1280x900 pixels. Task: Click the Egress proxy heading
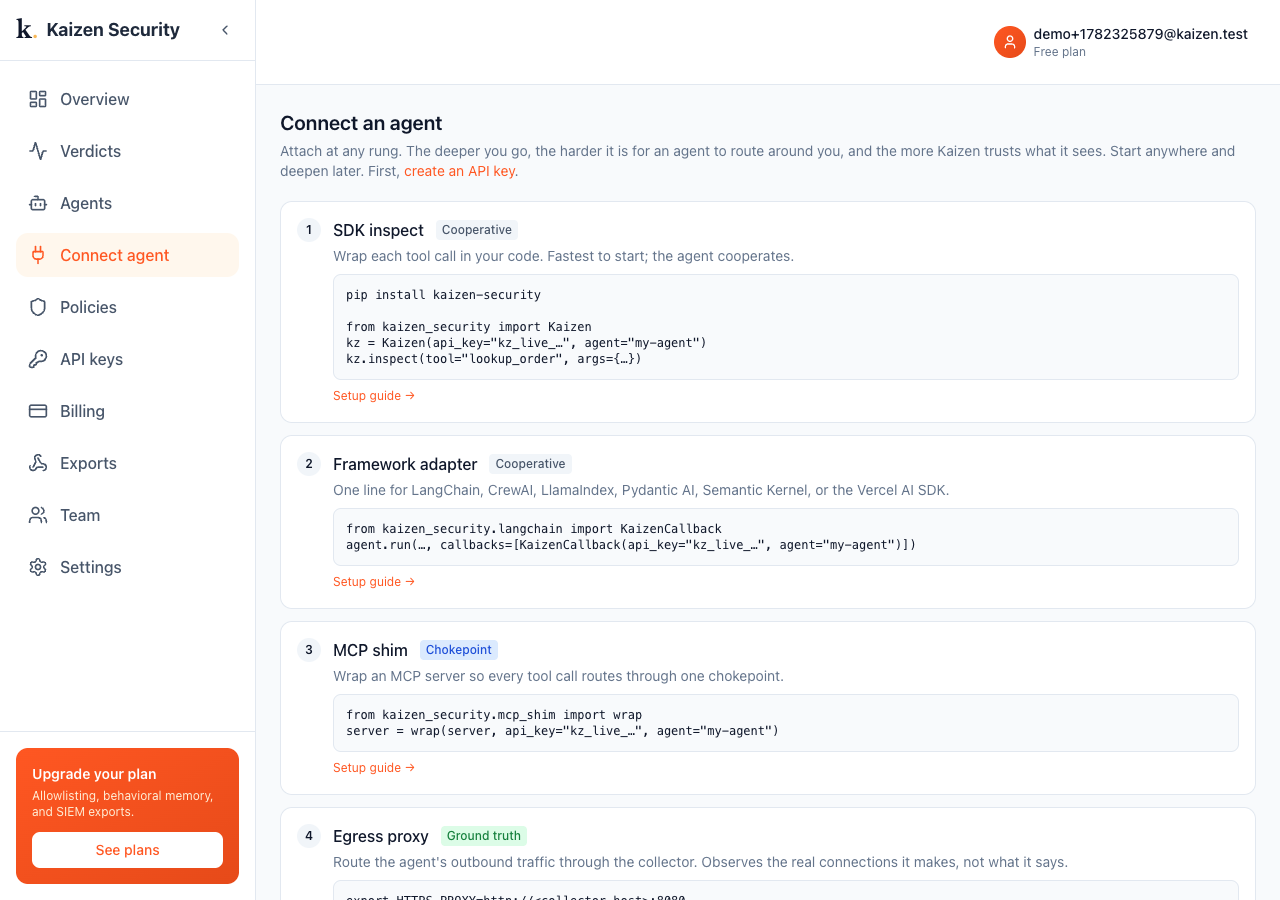[381, 836]
